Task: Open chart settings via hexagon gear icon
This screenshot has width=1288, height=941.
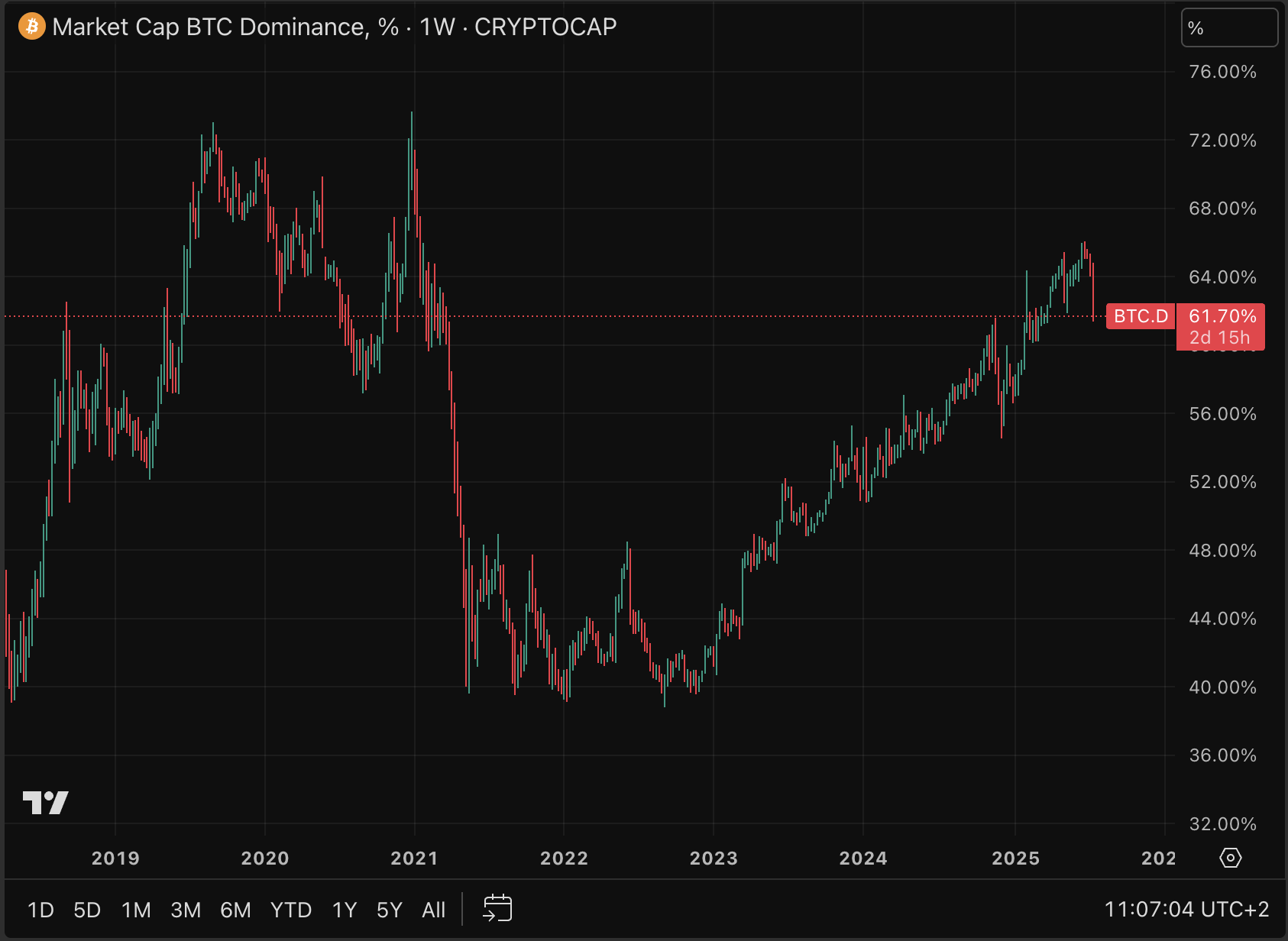Action: 1230,858
